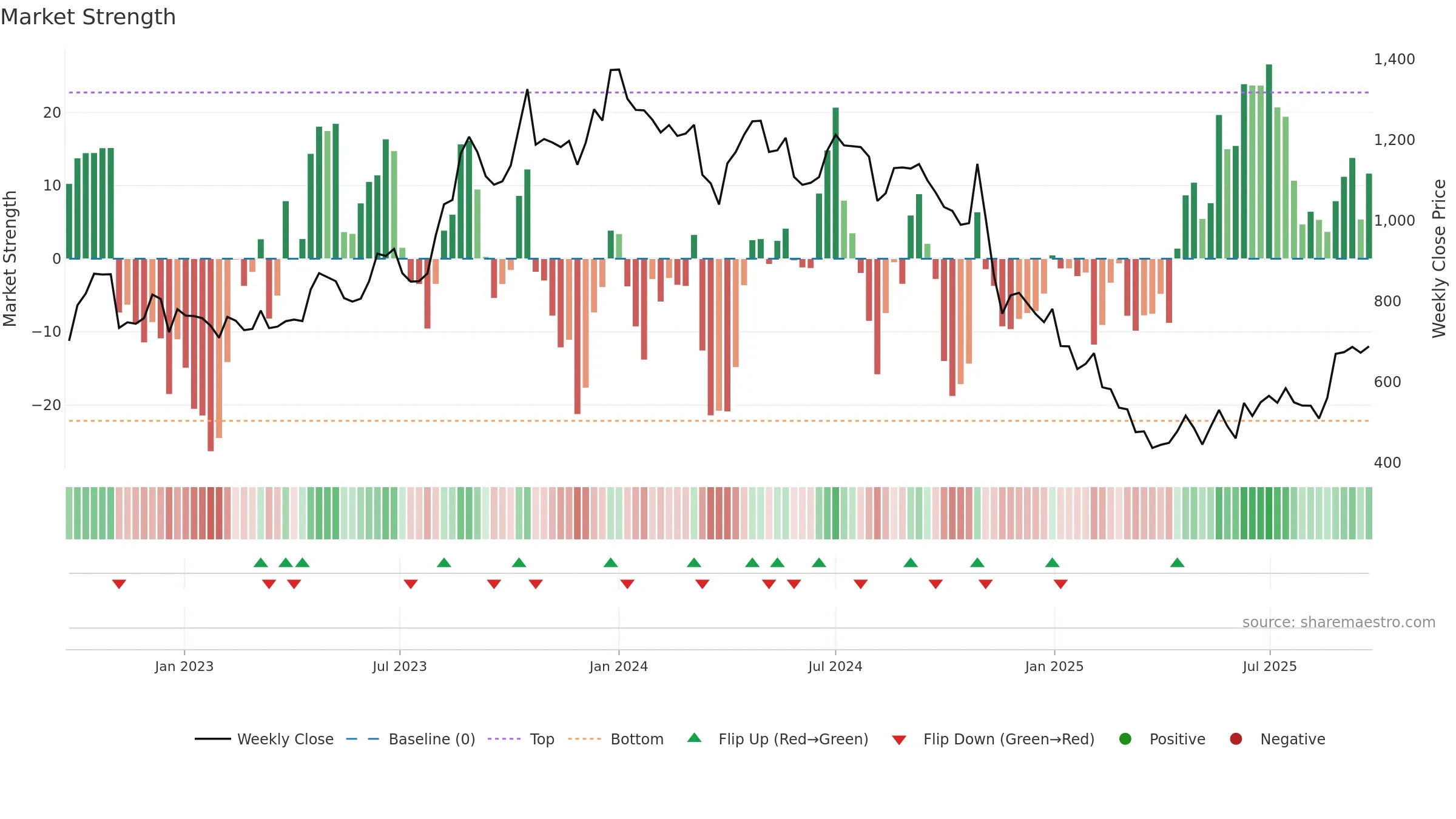
Task: Click the first red flip-down marker before Jan 2023
Action: click(119, 584)
